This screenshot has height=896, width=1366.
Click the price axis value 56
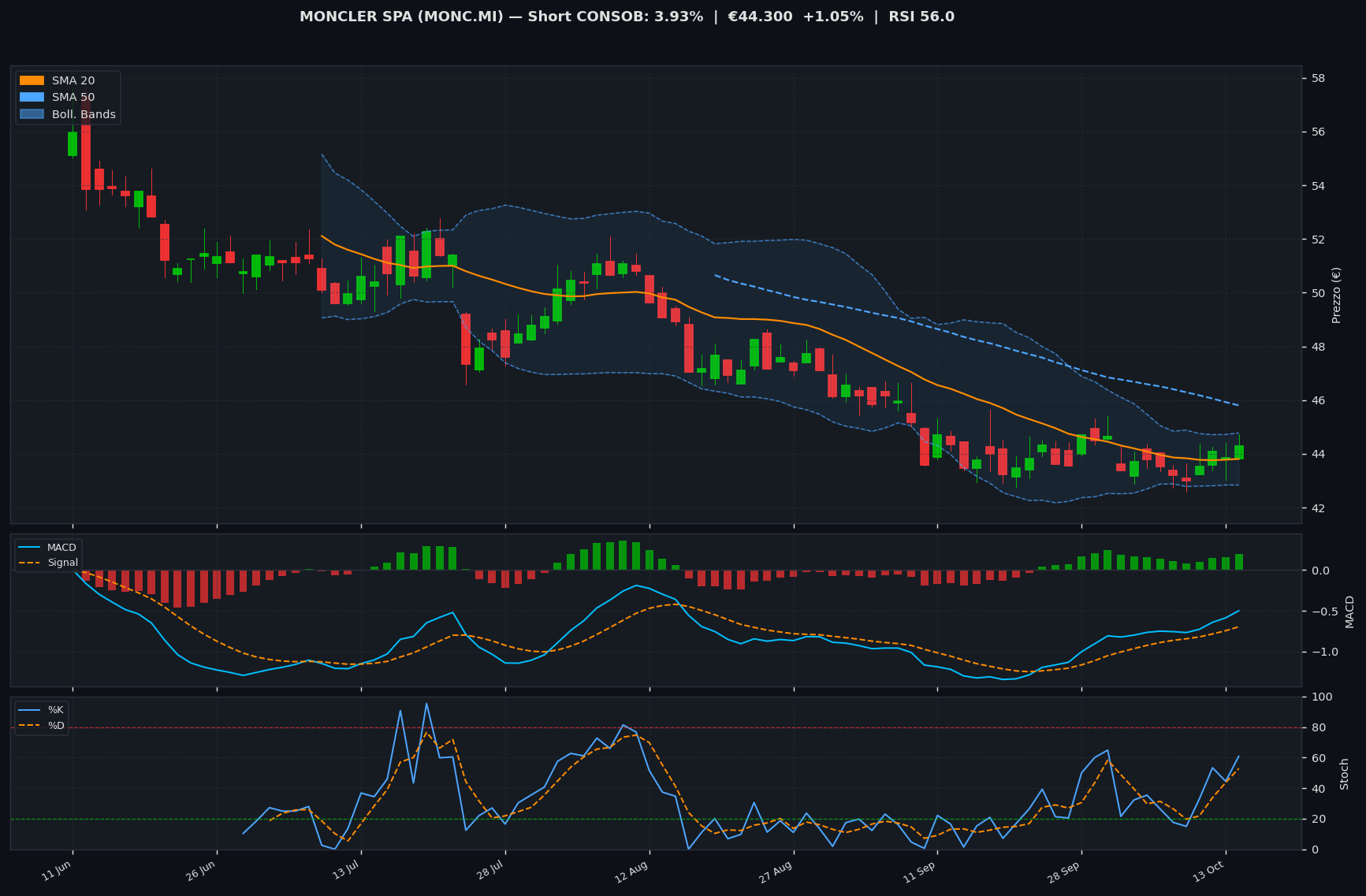coord(1318,132)
